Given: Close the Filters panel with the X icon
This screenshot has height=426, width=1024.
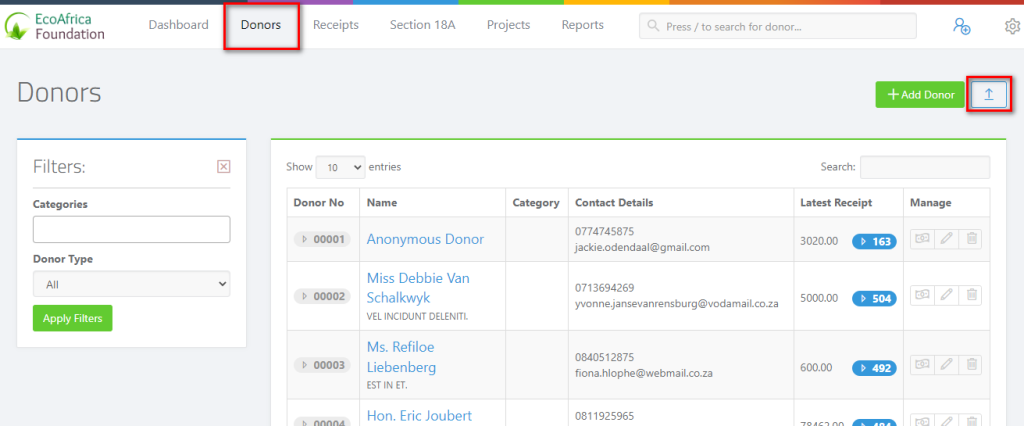Looking at the screenshot, I should (x=223, y=167).
